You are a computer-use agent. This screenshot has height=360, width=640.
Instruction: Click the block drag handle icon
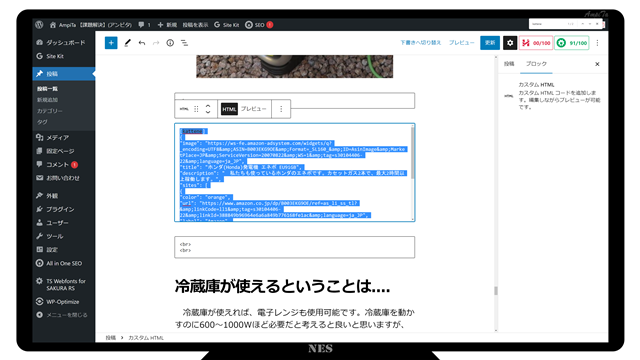pyautogui.click(x=196, y=109)
